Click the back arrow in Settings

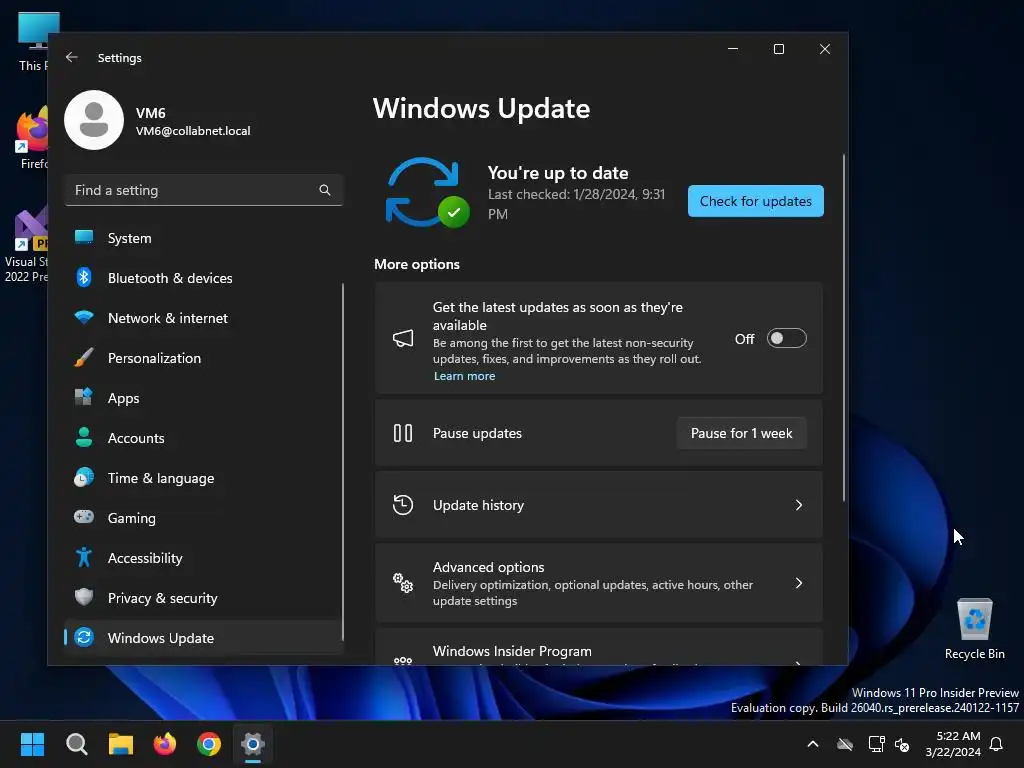72,57
